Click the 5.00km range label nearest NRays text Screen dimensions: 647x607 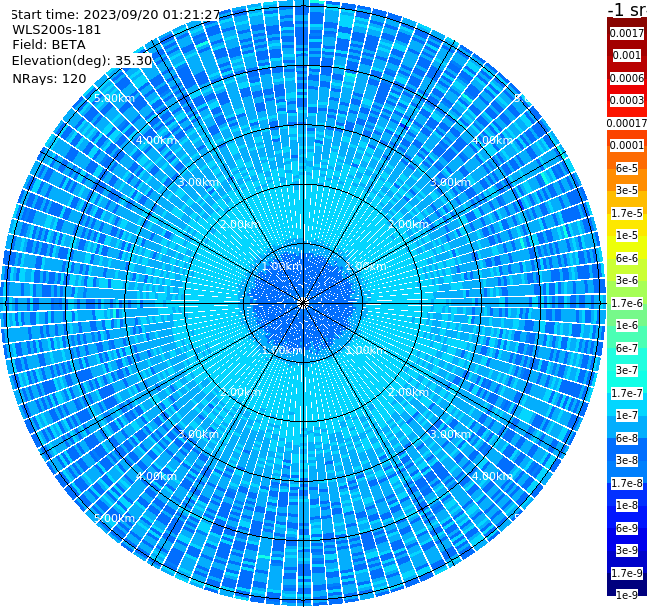(114, 98)
